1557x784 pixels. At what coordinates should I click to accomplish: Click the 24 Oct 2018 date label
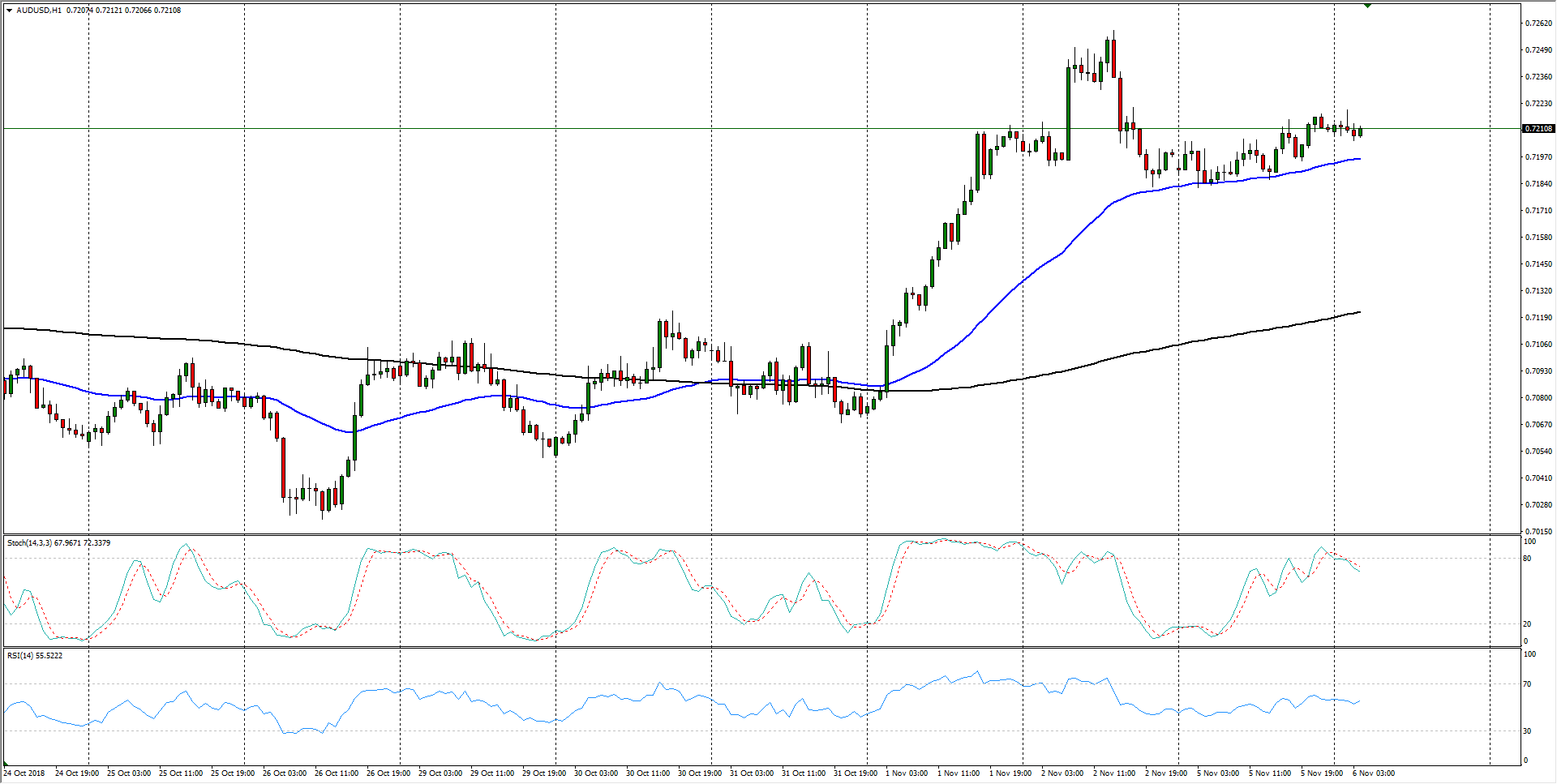point(25,773)
